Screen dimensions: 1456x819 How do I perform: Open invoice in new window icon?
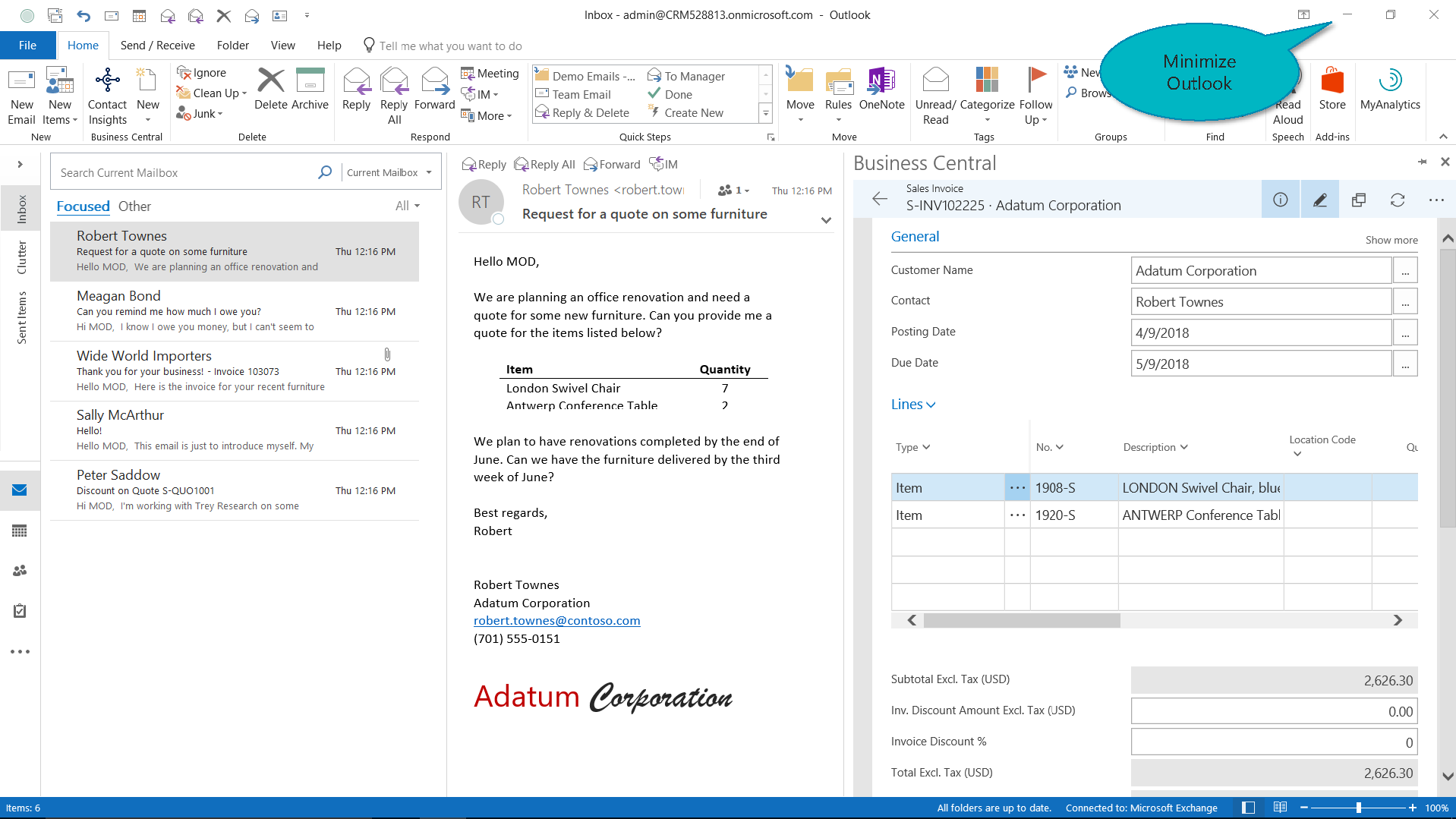(x=1358, y=200)
